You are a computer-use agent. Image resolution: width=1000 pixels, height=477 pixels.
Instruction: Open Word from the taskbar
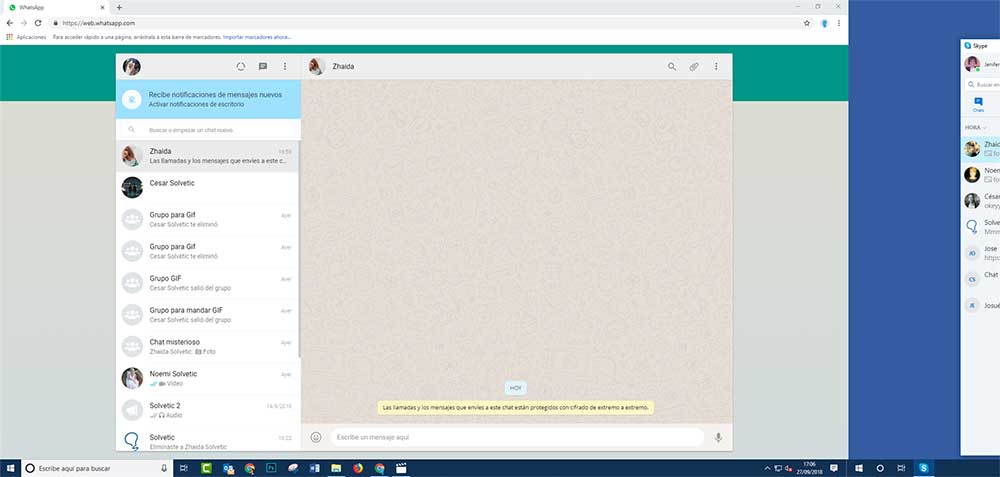pos(314,468)
